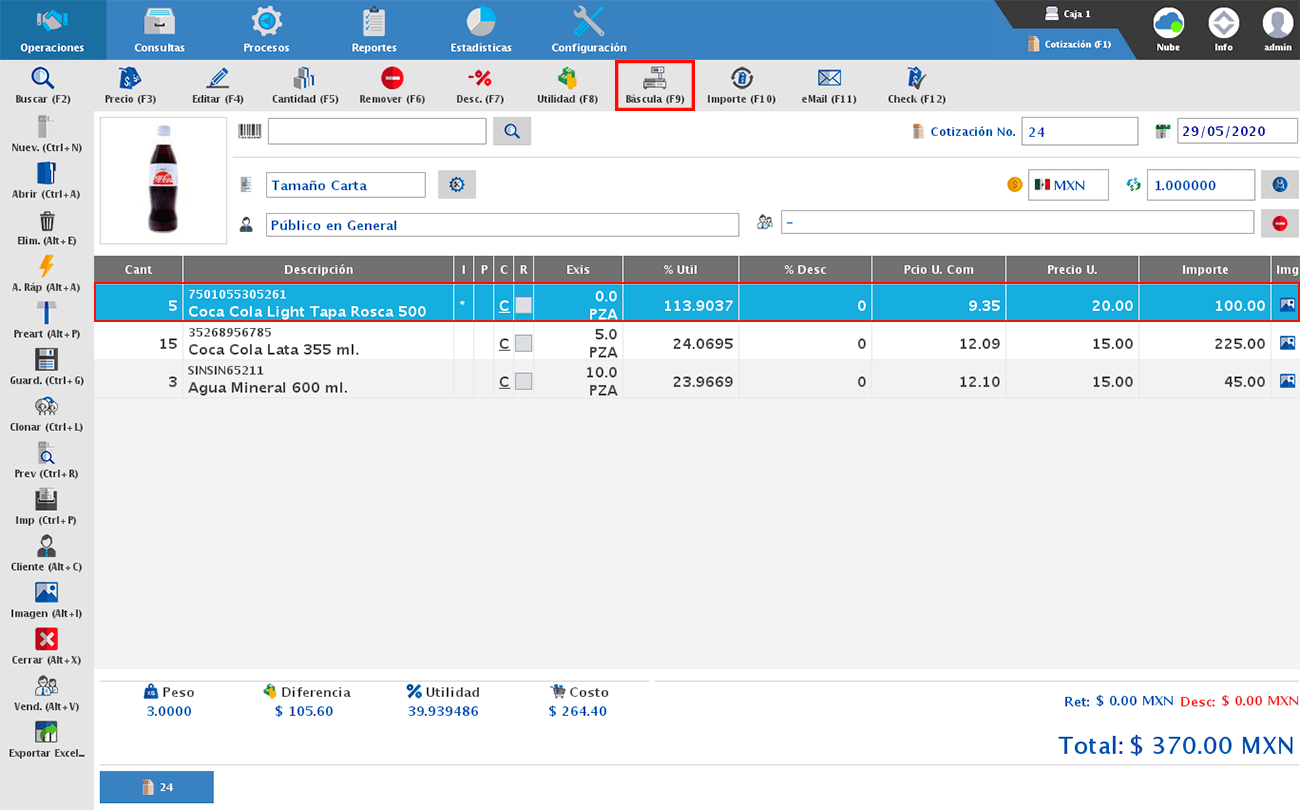The width and height of the screenshot is (1300, 810).
Task: Open the Utilidad (F8) tool
Action: tap(567, 79)
